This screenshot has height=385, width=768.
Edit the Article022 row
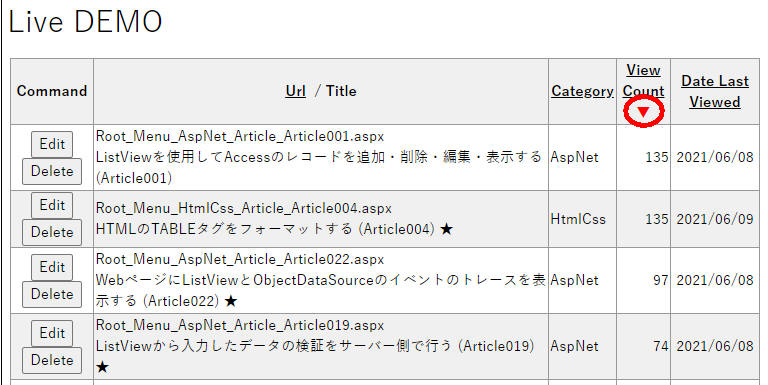tap(52, 267)
